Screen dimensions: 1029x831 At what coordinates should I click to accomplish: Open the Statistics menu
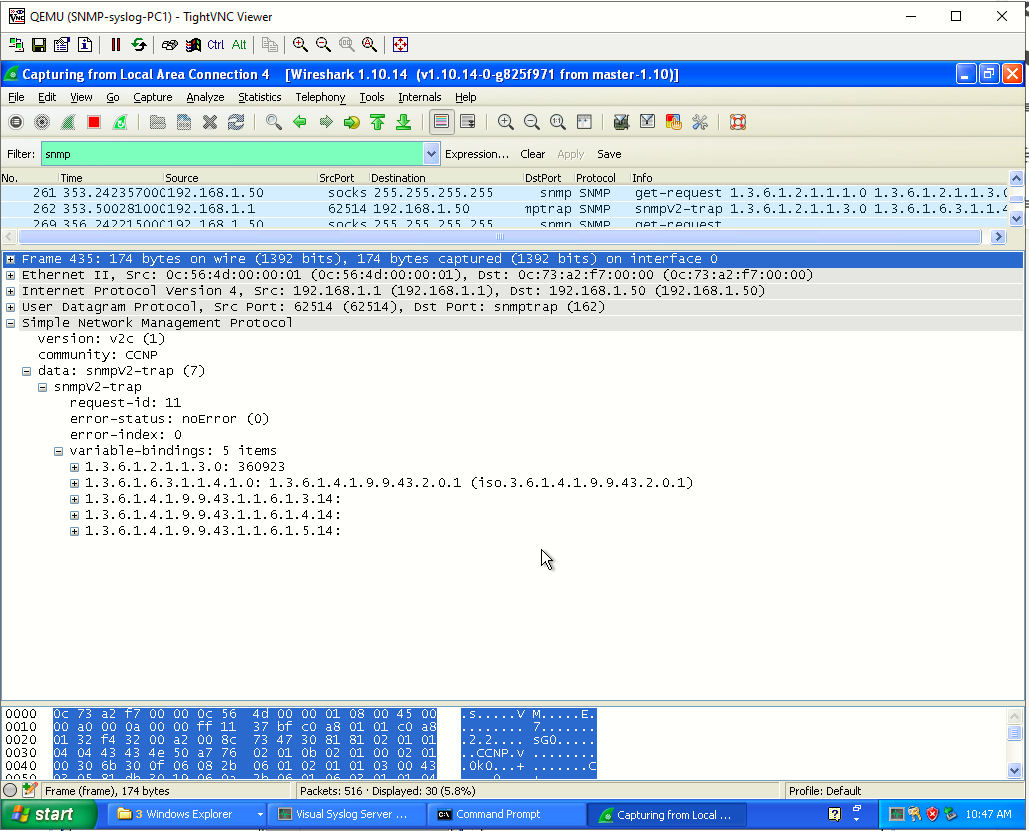click(x=259, y=97)
